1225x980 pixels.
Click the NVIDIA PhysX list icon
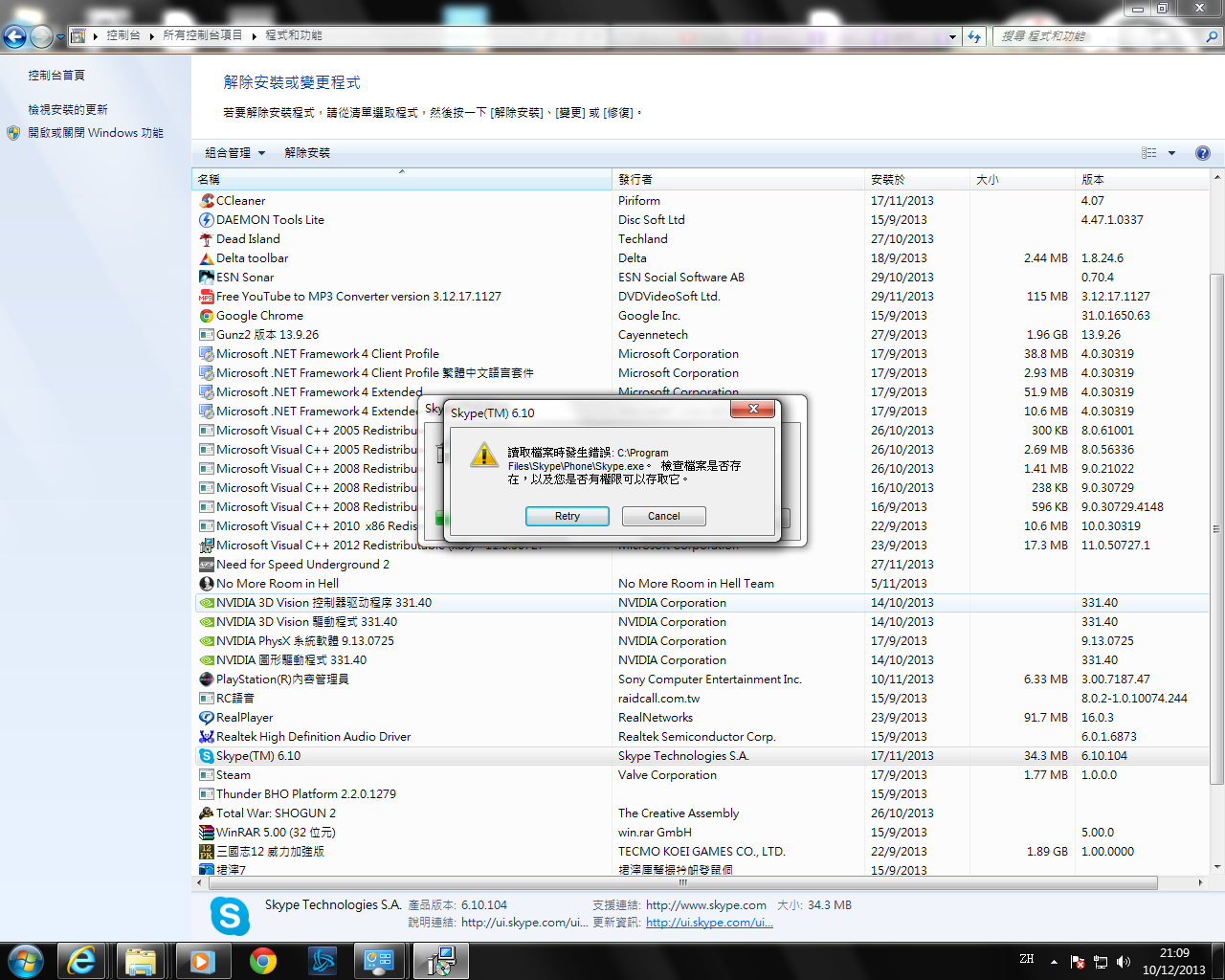coord(206,641)
